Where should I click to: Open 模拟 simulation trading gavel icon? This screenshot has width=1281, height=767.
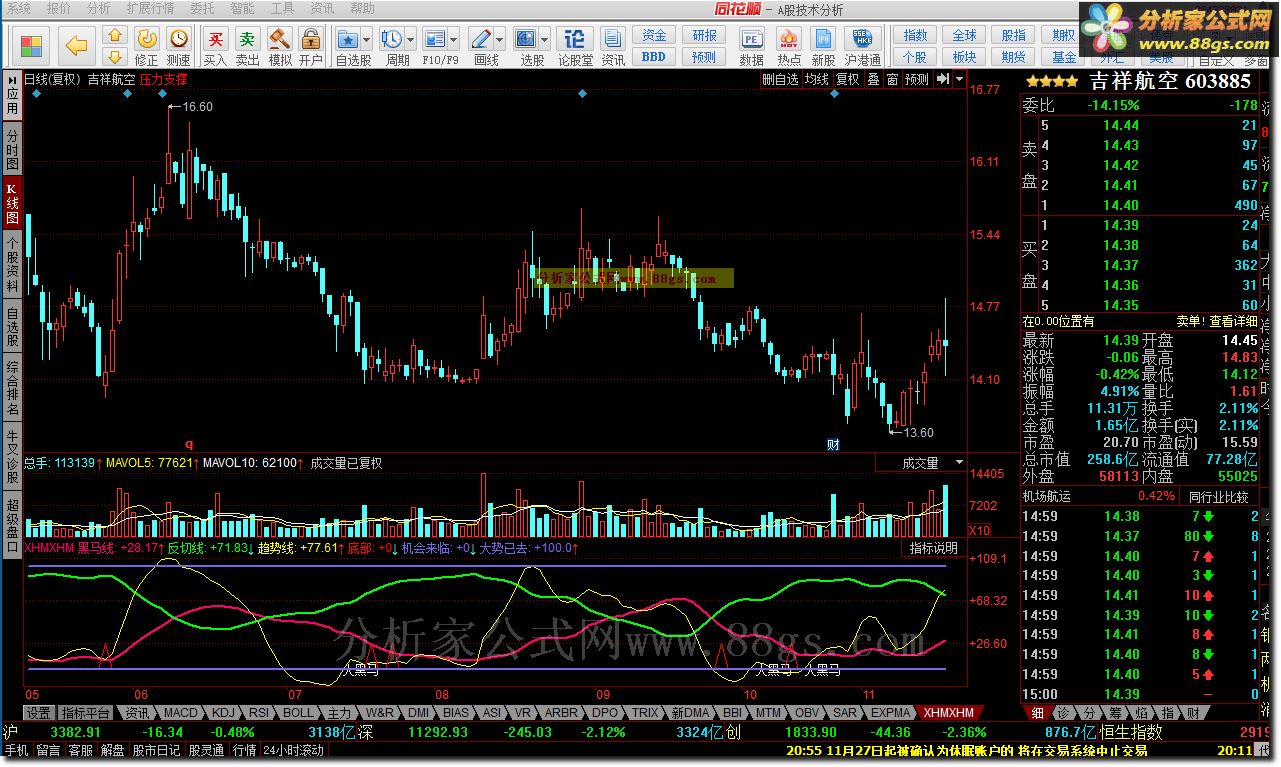click(x=280, y=39)
